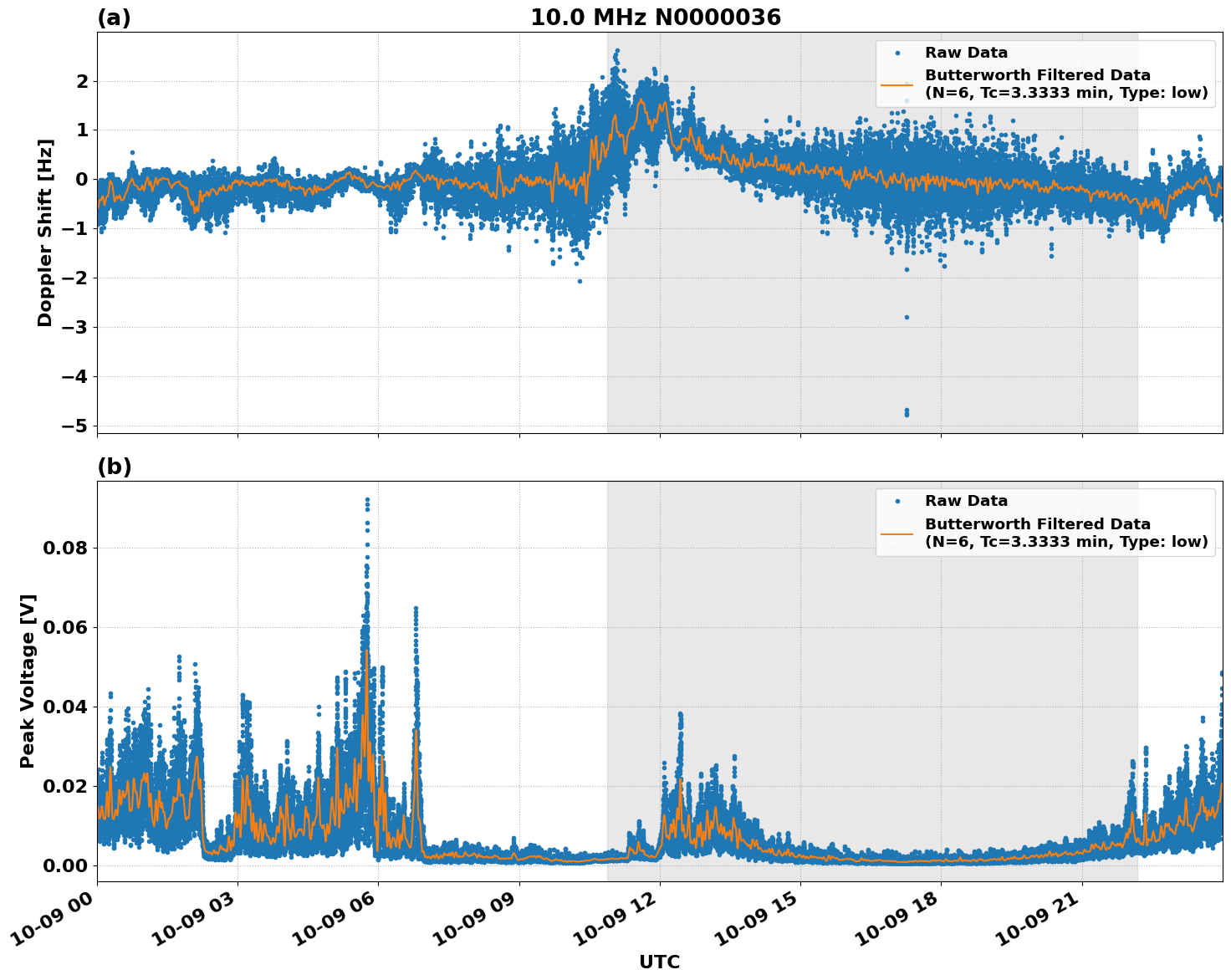This screenshot has height=980, width=1231.
Task: Click the "10.0 MHz N0000036" plot title
Action: click(655, 18)
